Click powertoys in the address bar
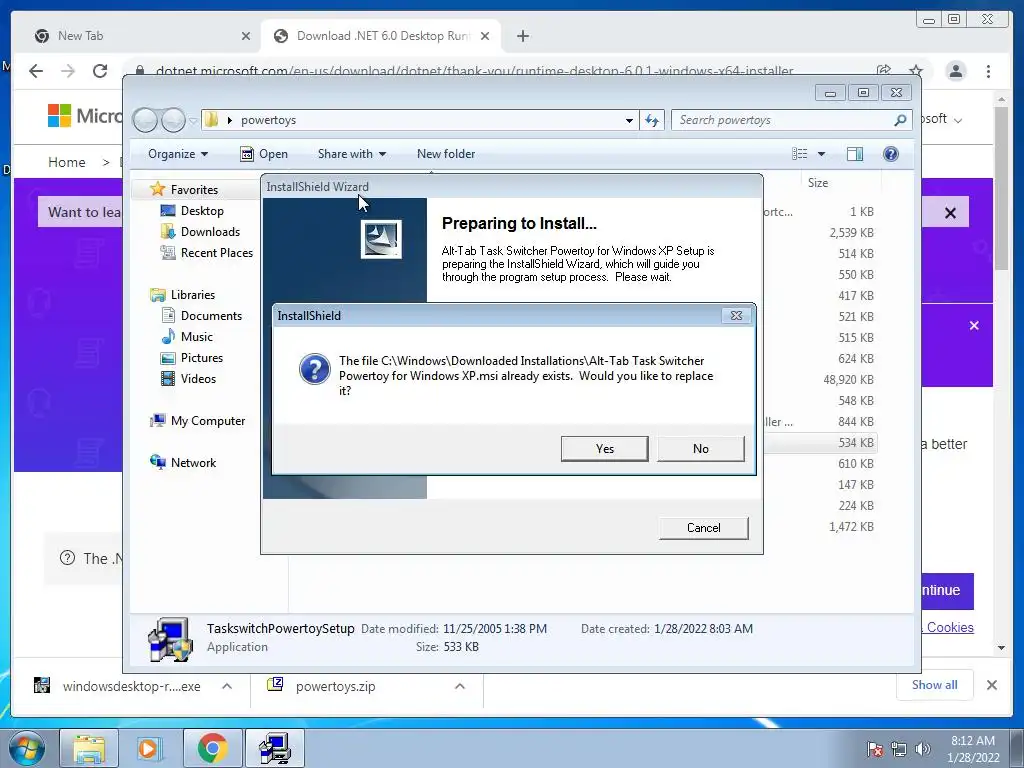1024x768 pixels. point(268,120)
